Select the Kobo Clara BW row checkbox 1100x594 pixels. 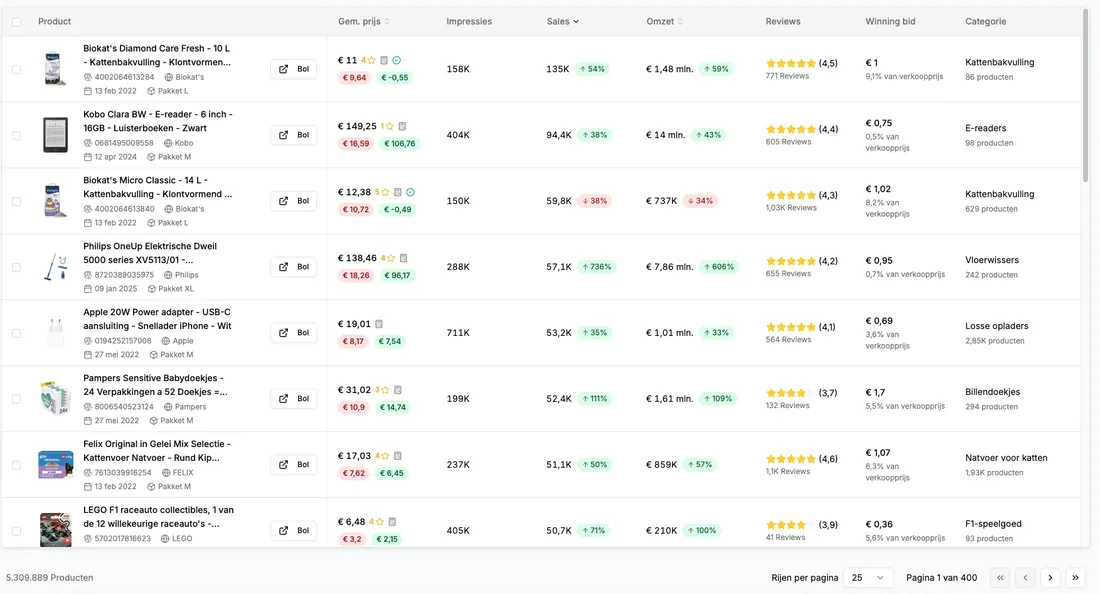16,135
